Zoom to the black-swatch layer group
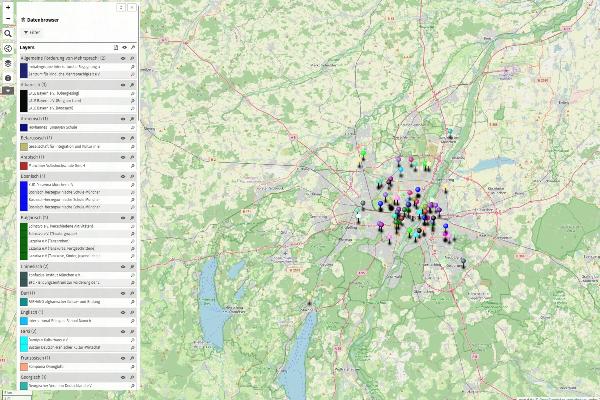This screenshot has width=600, height=400. tap(132, 85)
